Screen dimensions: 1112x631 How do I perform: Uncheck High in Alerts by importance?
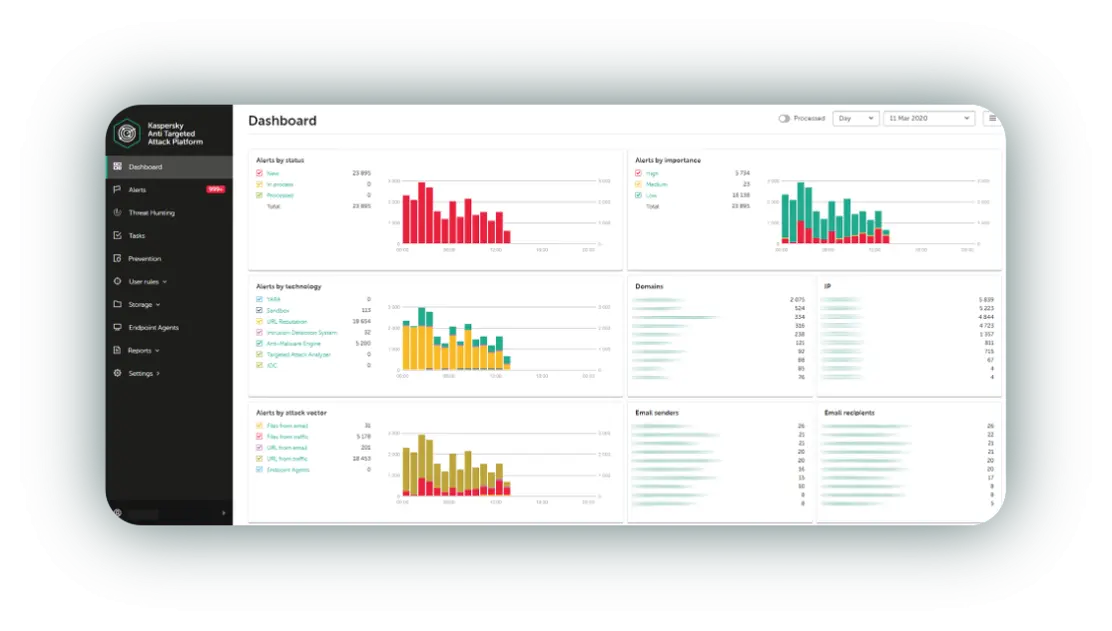638,172
